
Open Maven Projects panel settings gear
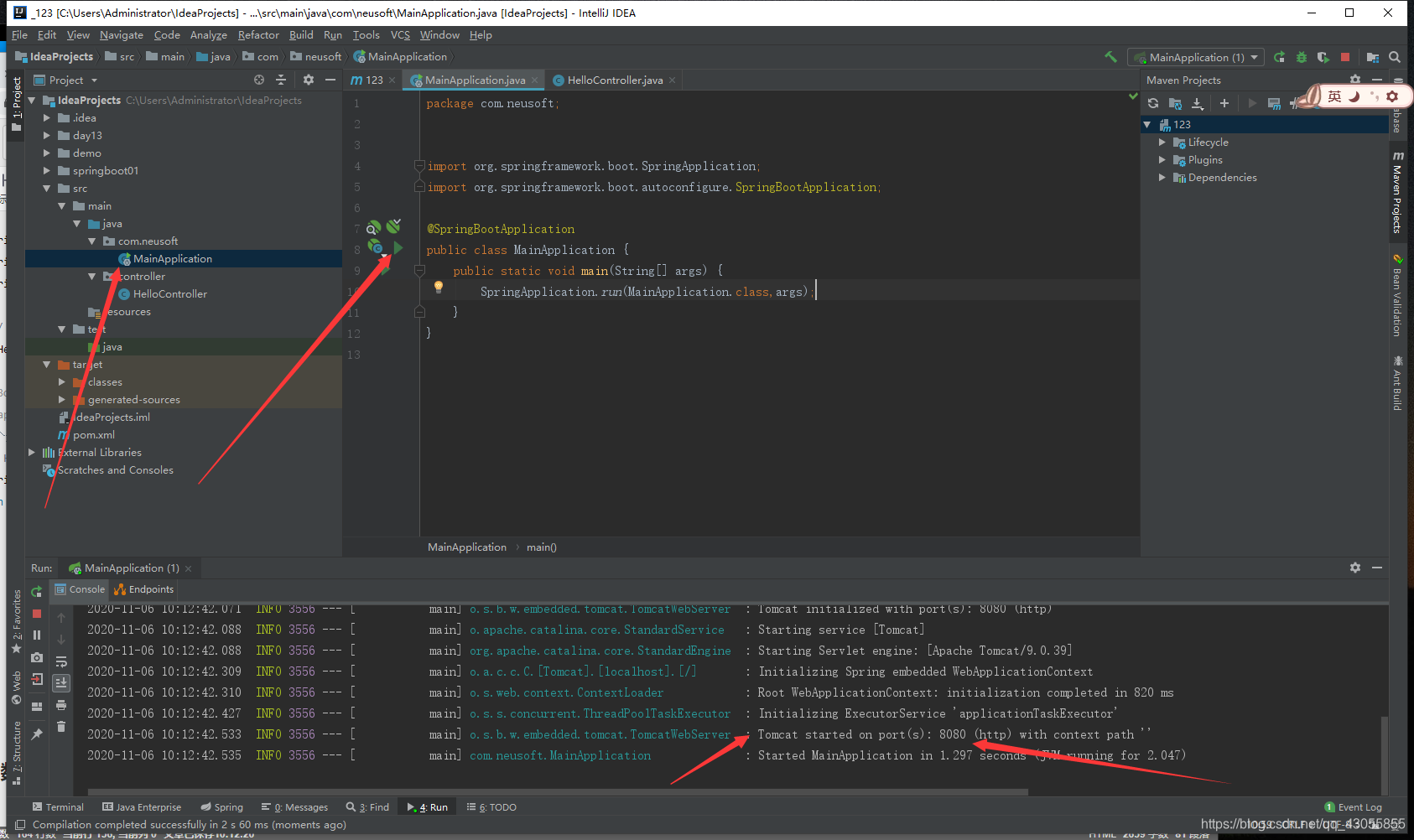pyautogui.click(x=1355, y=80)
